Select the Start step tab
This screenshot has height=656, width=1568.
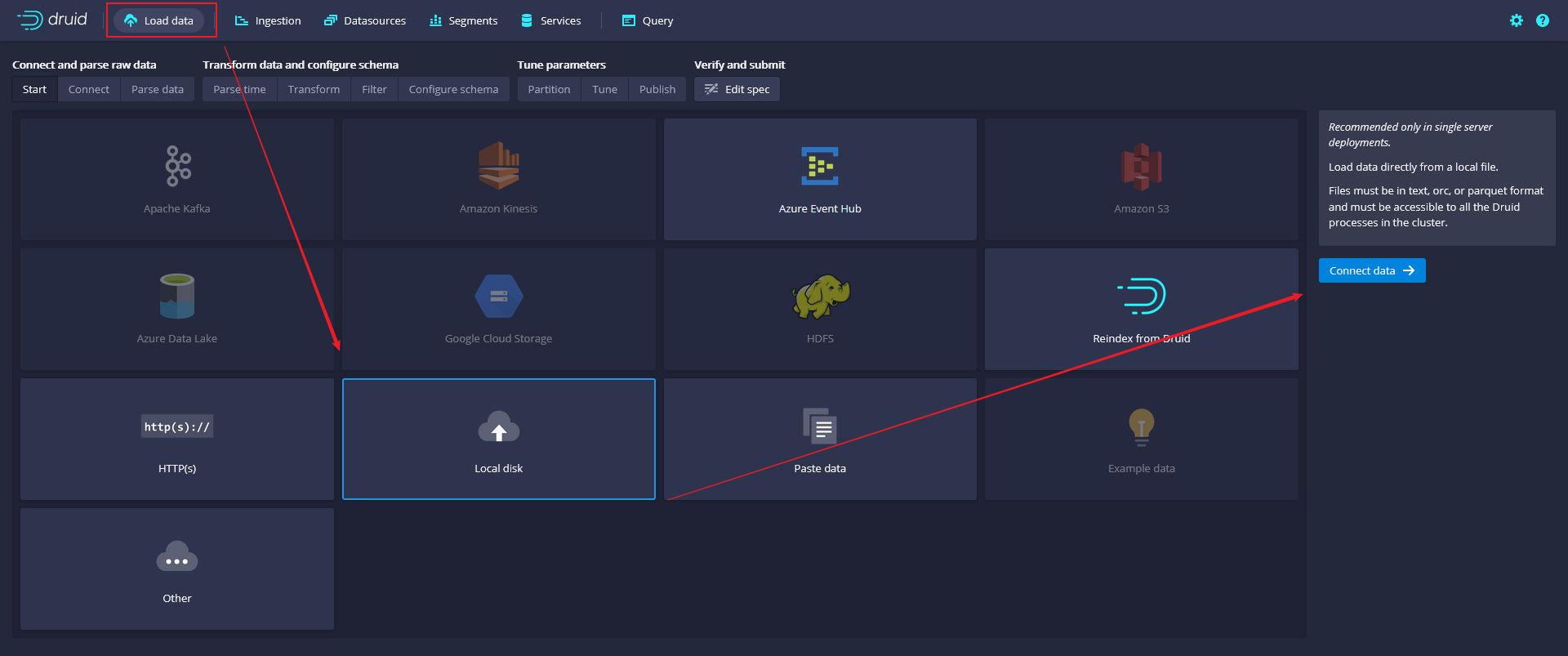tap(34, 89)
